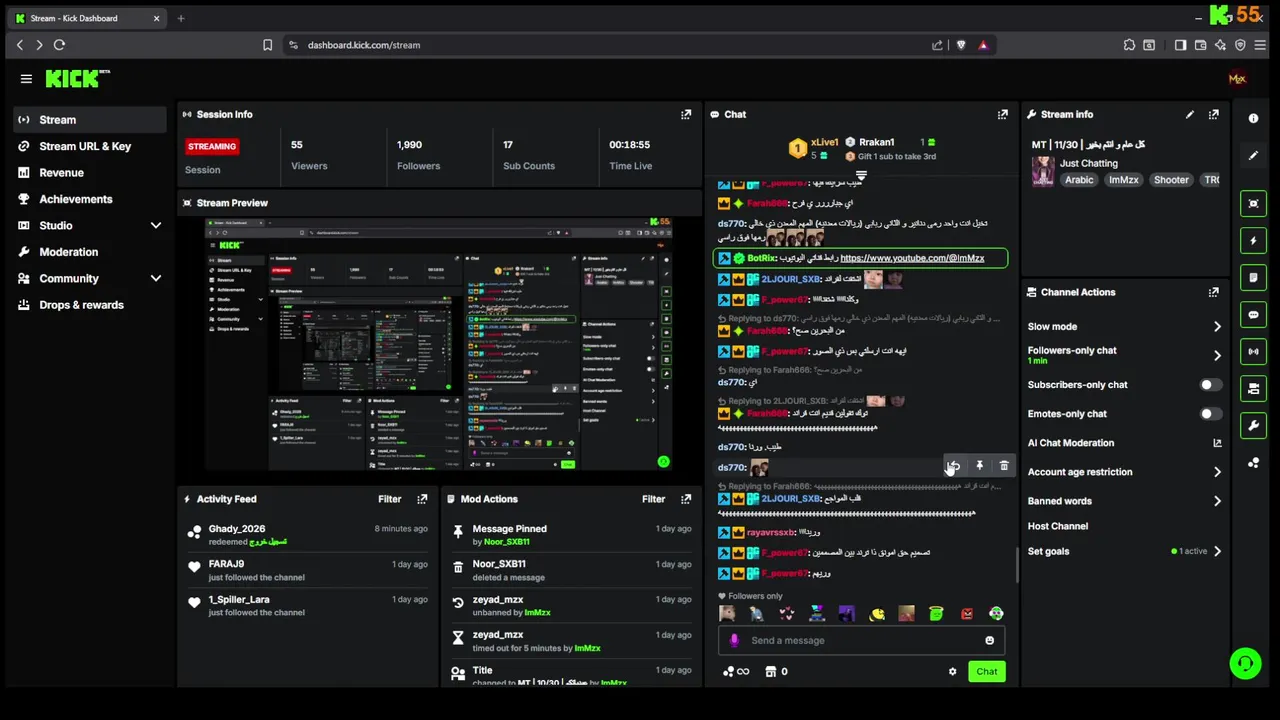1280x720 pixels.
Task: Open the Mod Actions Filter
Action: [654, 499]
